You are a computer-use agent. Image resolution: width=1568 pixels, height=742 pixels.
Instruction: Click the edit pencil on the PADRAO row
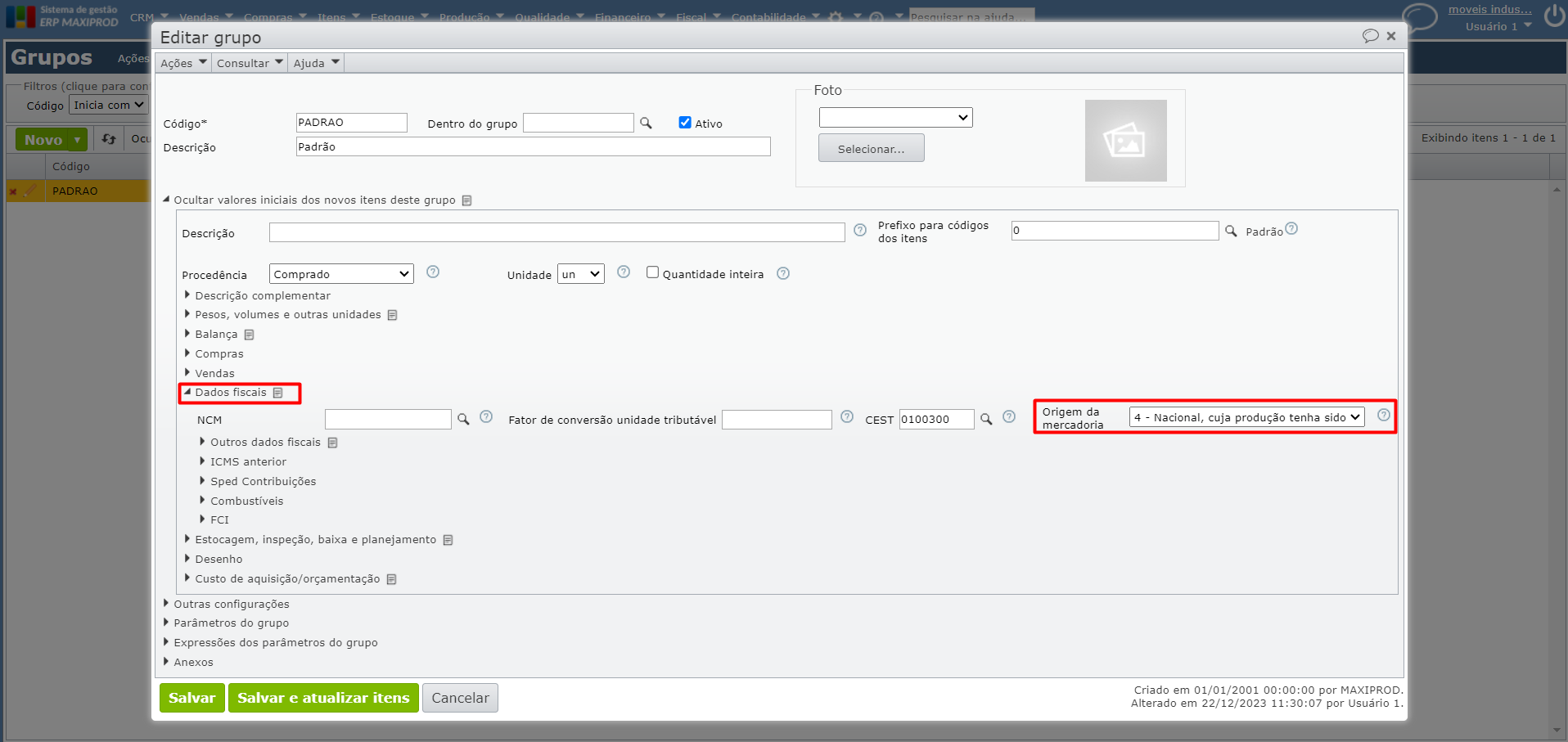coord(31,191)
